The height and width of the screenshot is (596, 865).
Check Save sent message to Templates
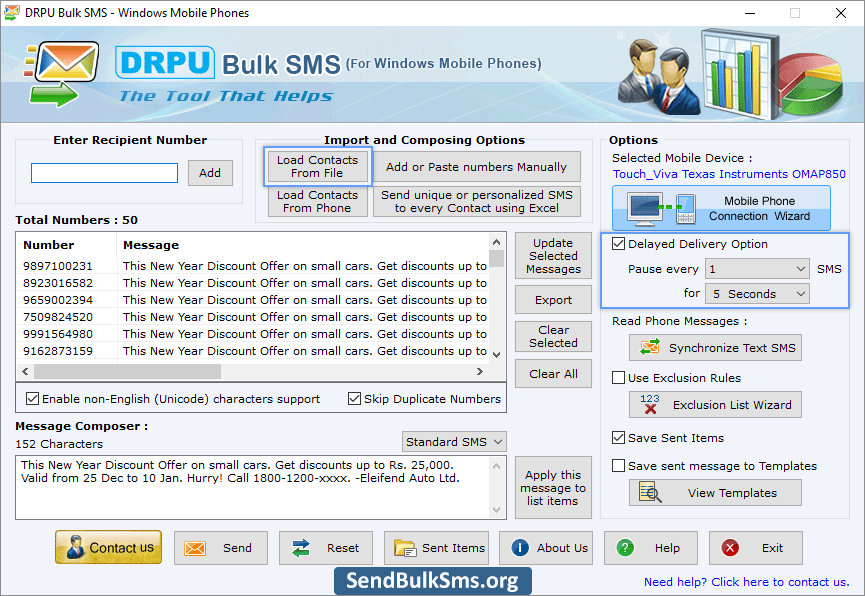[x=618, y=466]
